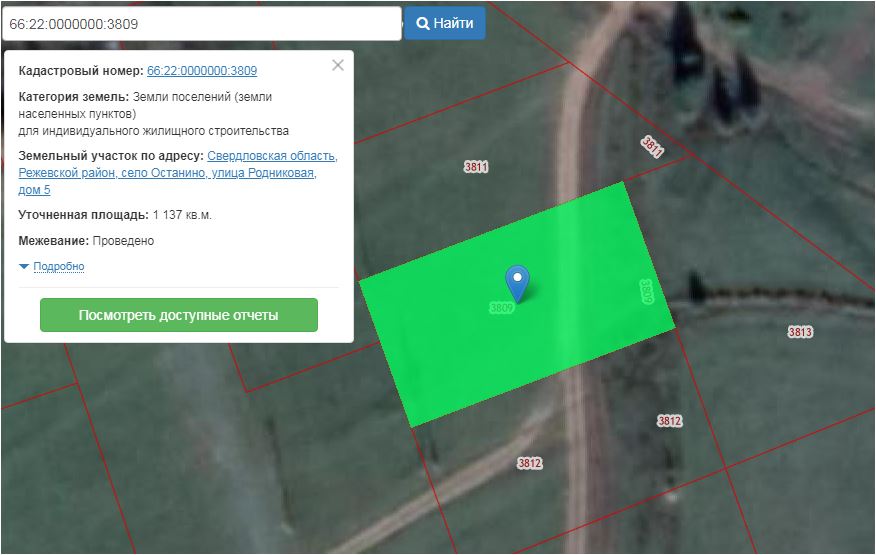This screenshot has width=876, height=555.
Task: Click the 3812 label right of the road
Action: [669, 421]
